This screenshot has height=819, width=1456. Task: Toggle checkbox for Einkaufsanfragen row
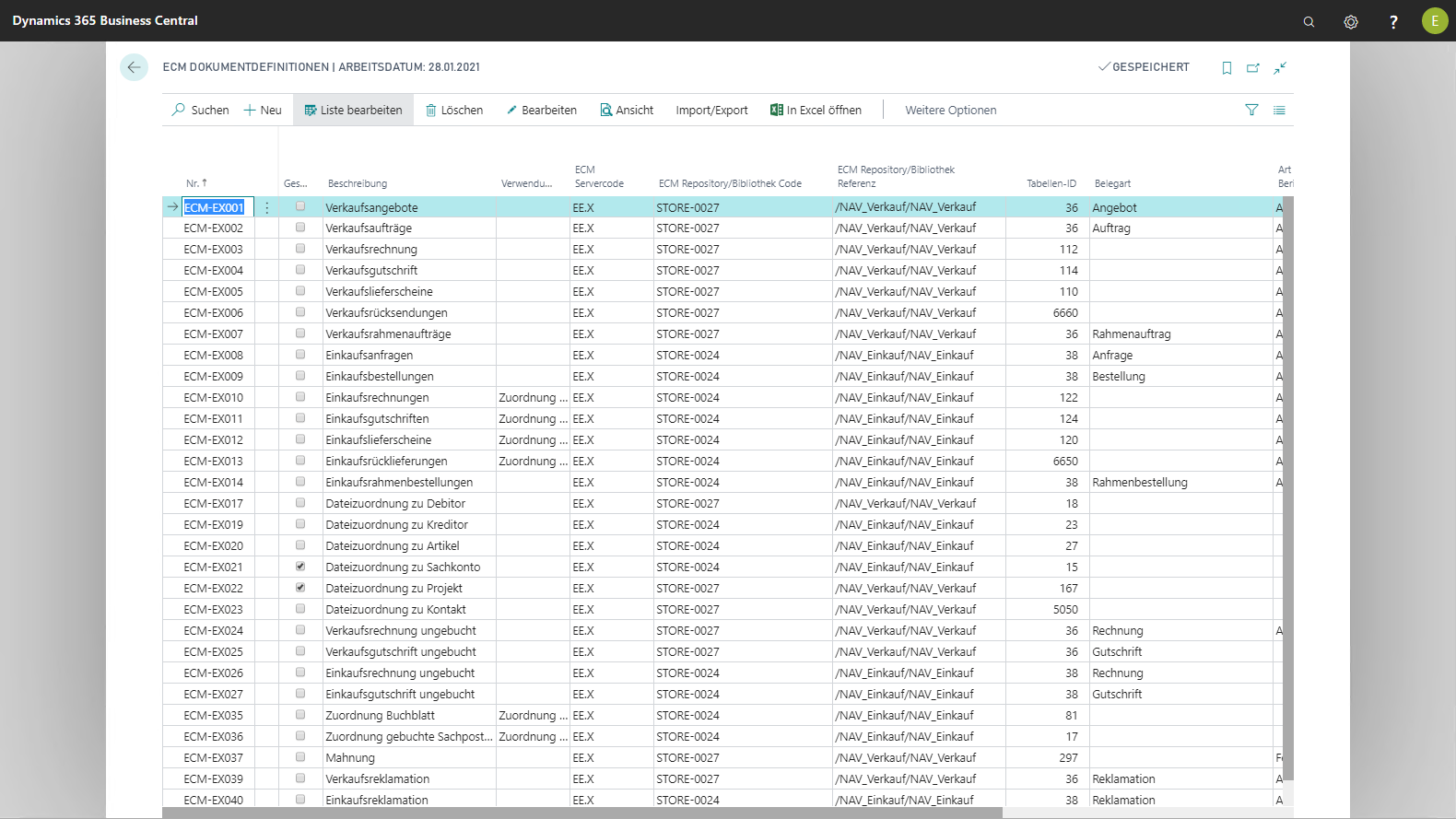(x=300, y=354)
